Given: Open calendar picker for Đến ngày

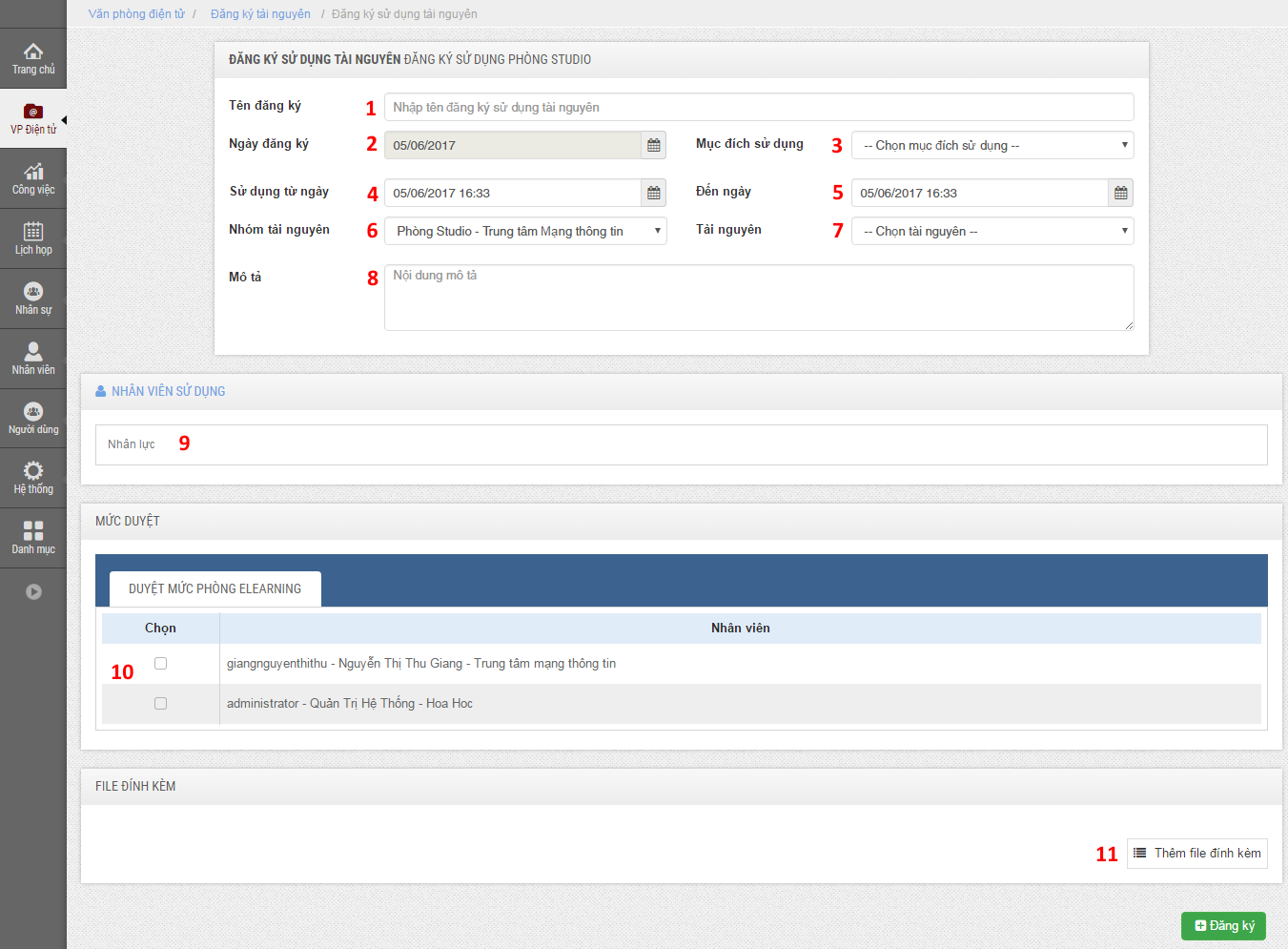Looking at the screenshot, I should tap(1120, 193).
